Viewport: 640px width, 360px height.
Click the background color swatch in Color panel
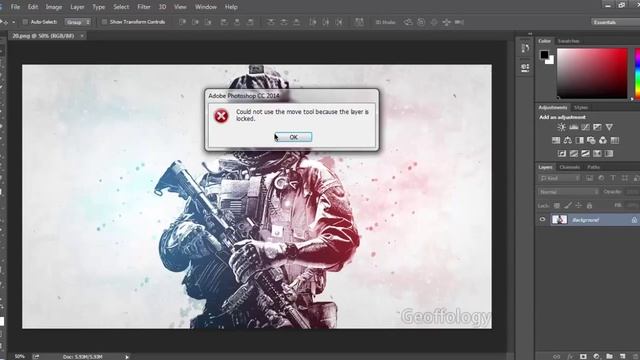click(551, 61)
